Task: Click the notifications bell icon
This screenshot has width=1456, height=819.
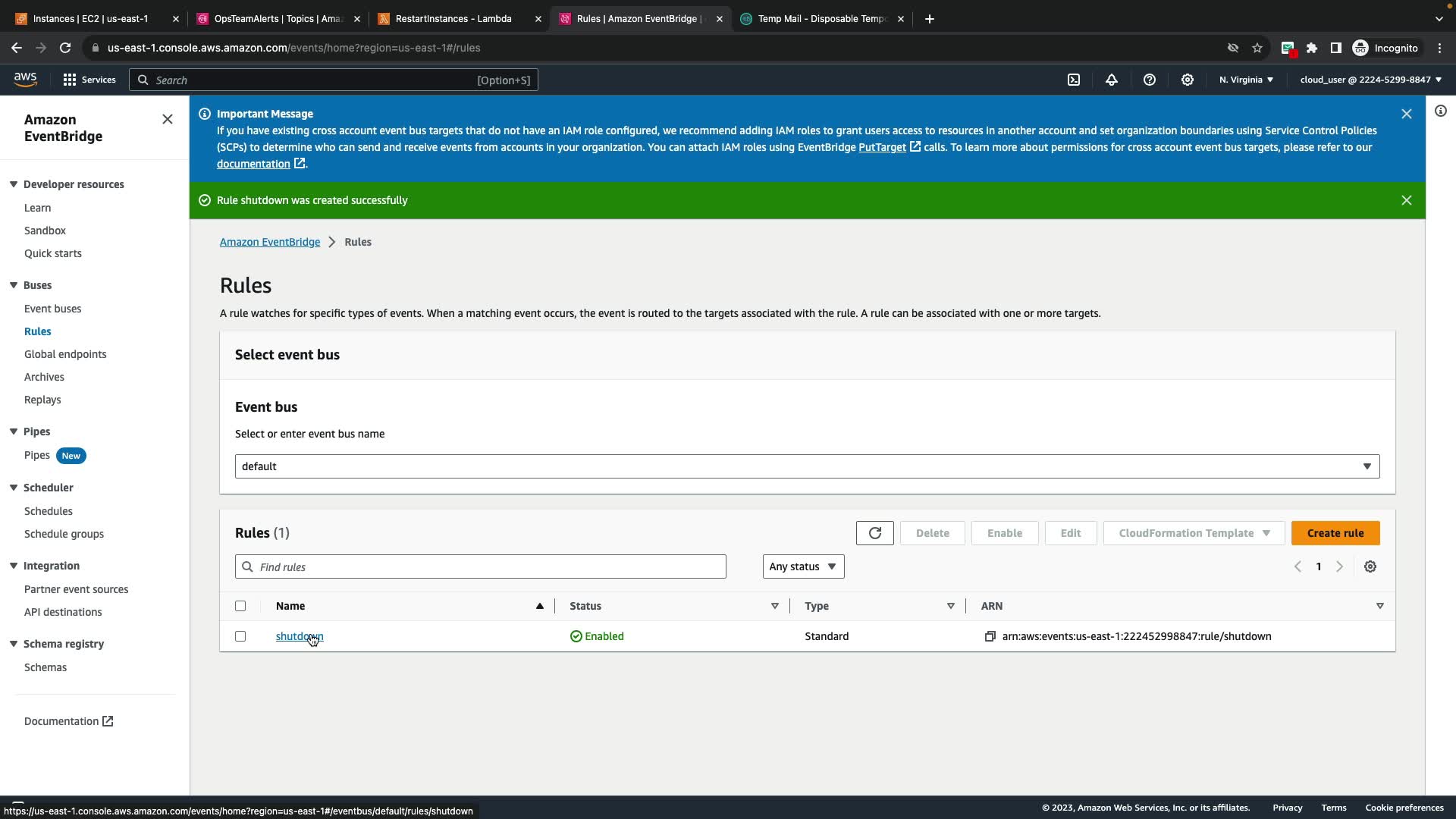Action: pyautogui.click(x=1112, y=80)
